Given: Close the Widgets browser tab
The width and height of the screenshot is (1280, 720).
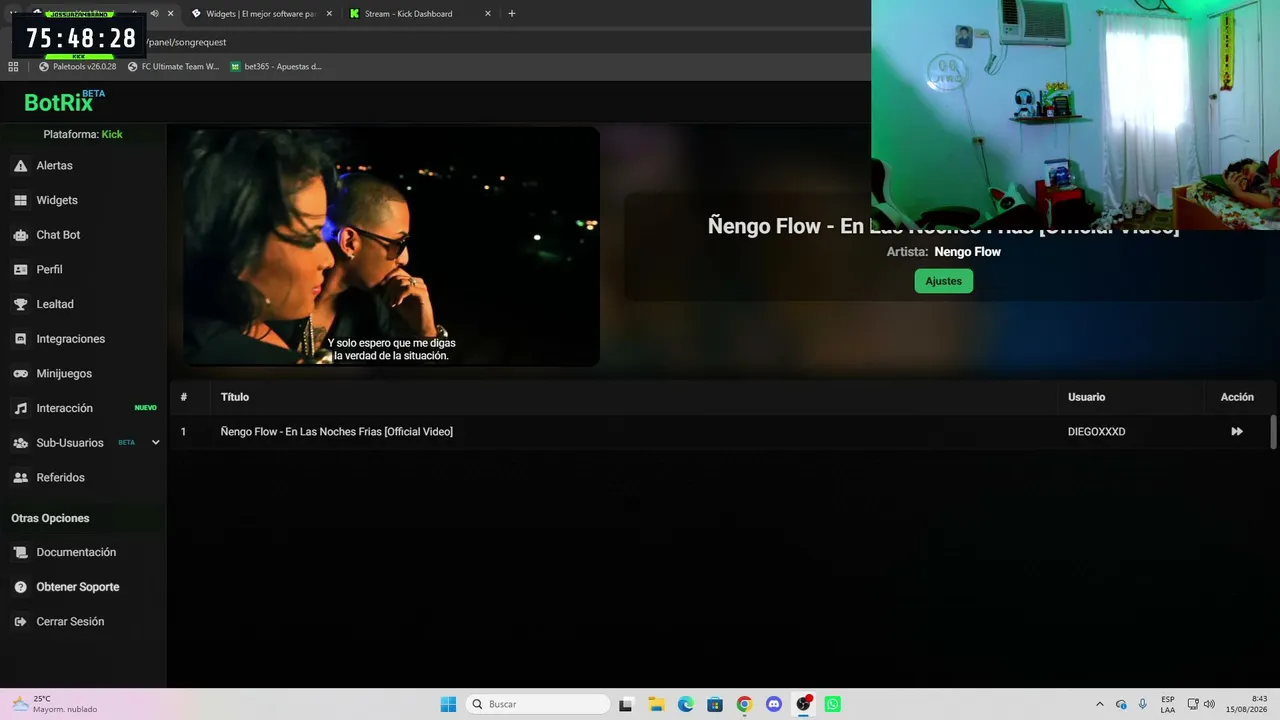Looking at the screenshot, I should pyautogui.click(x=329, y=14).
